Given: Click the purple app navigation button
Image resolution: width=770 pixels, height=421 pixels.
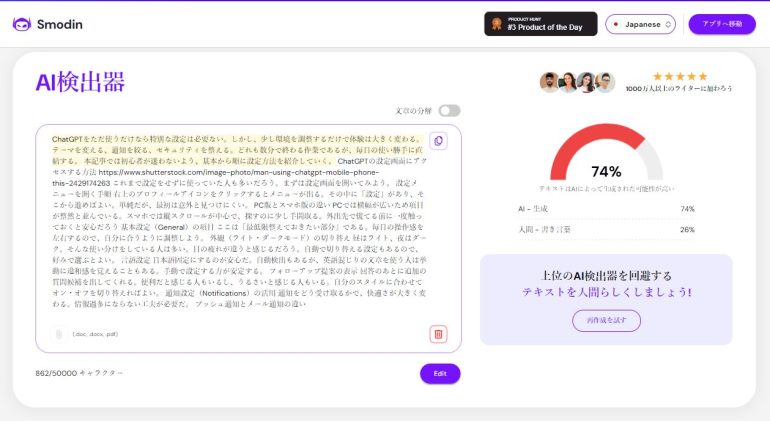Looking at the screenshot, I should (x=722, y=24).
